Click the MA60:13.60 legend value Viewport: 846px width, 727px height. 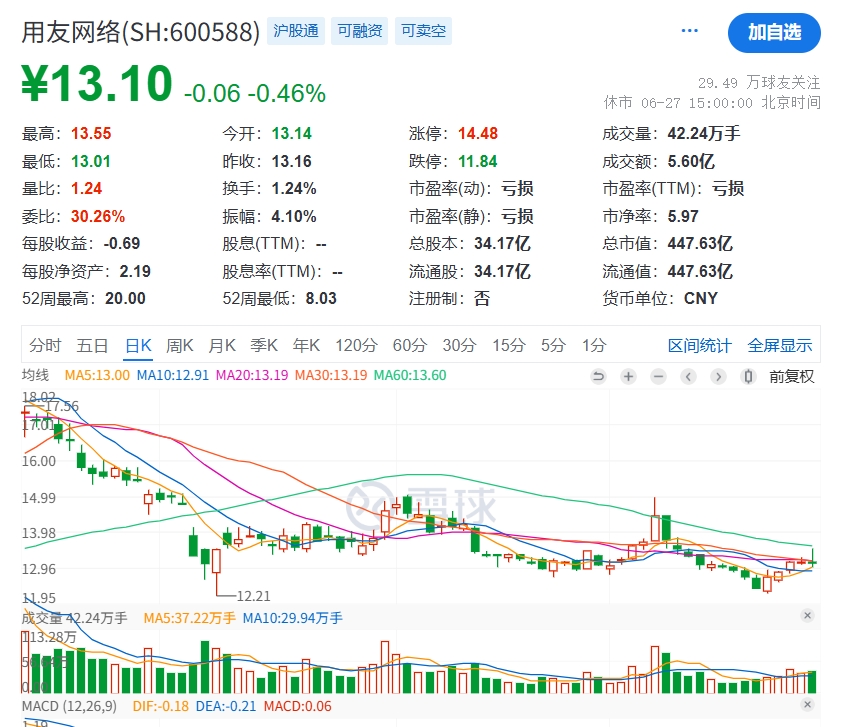[x=410, y=375]
